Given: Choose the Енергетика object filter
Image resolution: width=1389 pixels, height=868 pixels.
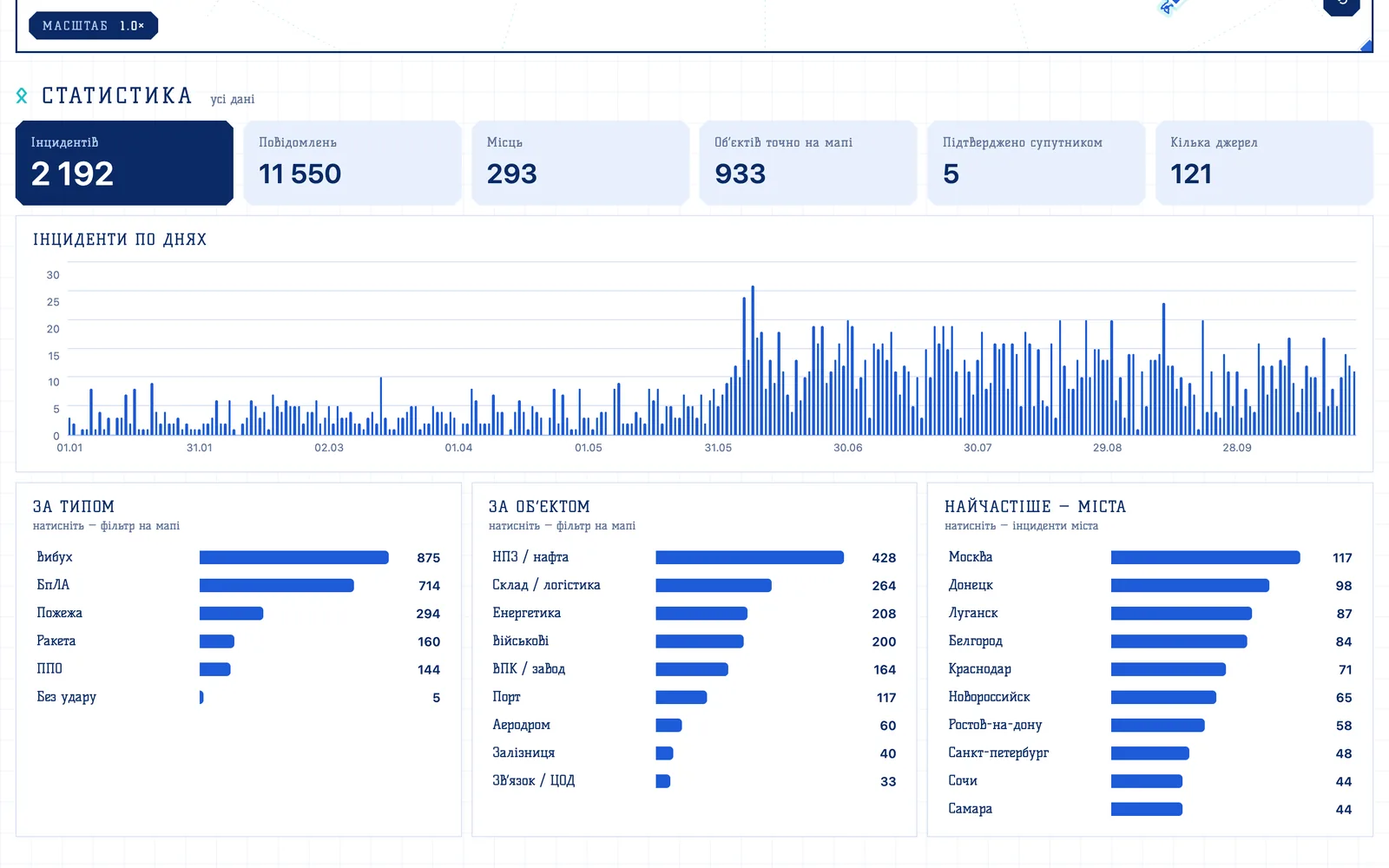Looking at the screenshot, I should coord(694,613).
